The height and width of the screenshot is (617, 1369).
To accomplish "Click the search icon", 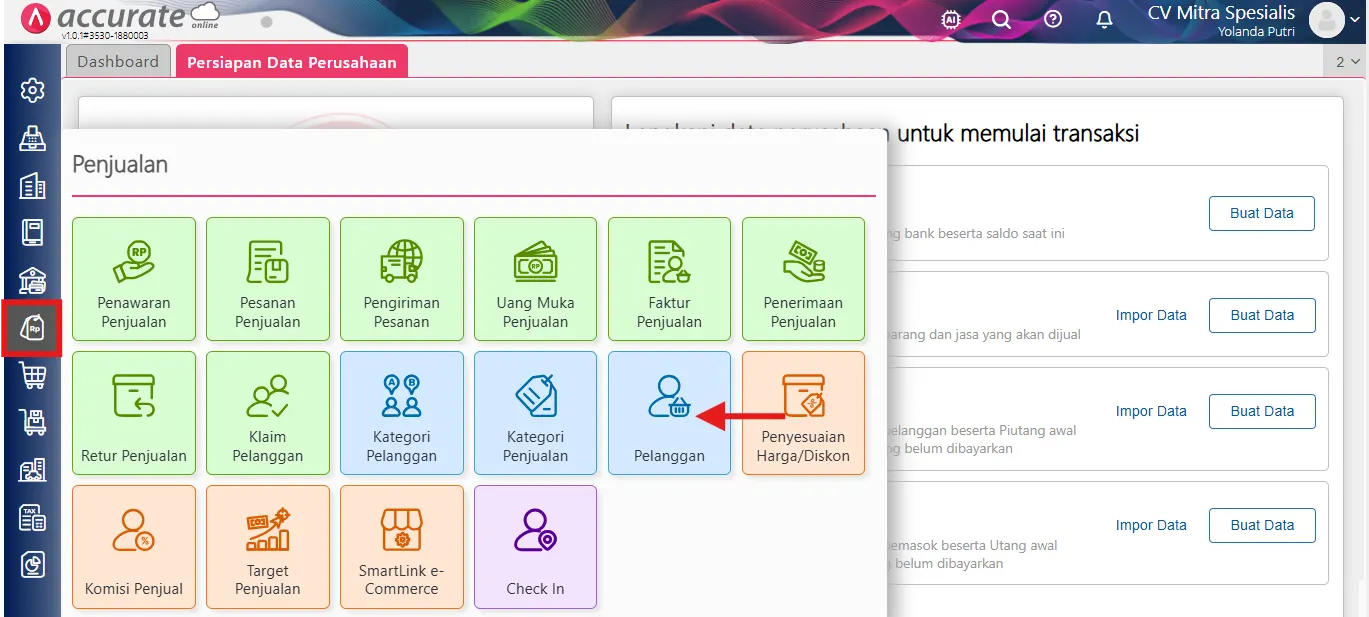I will point(1001,19).
